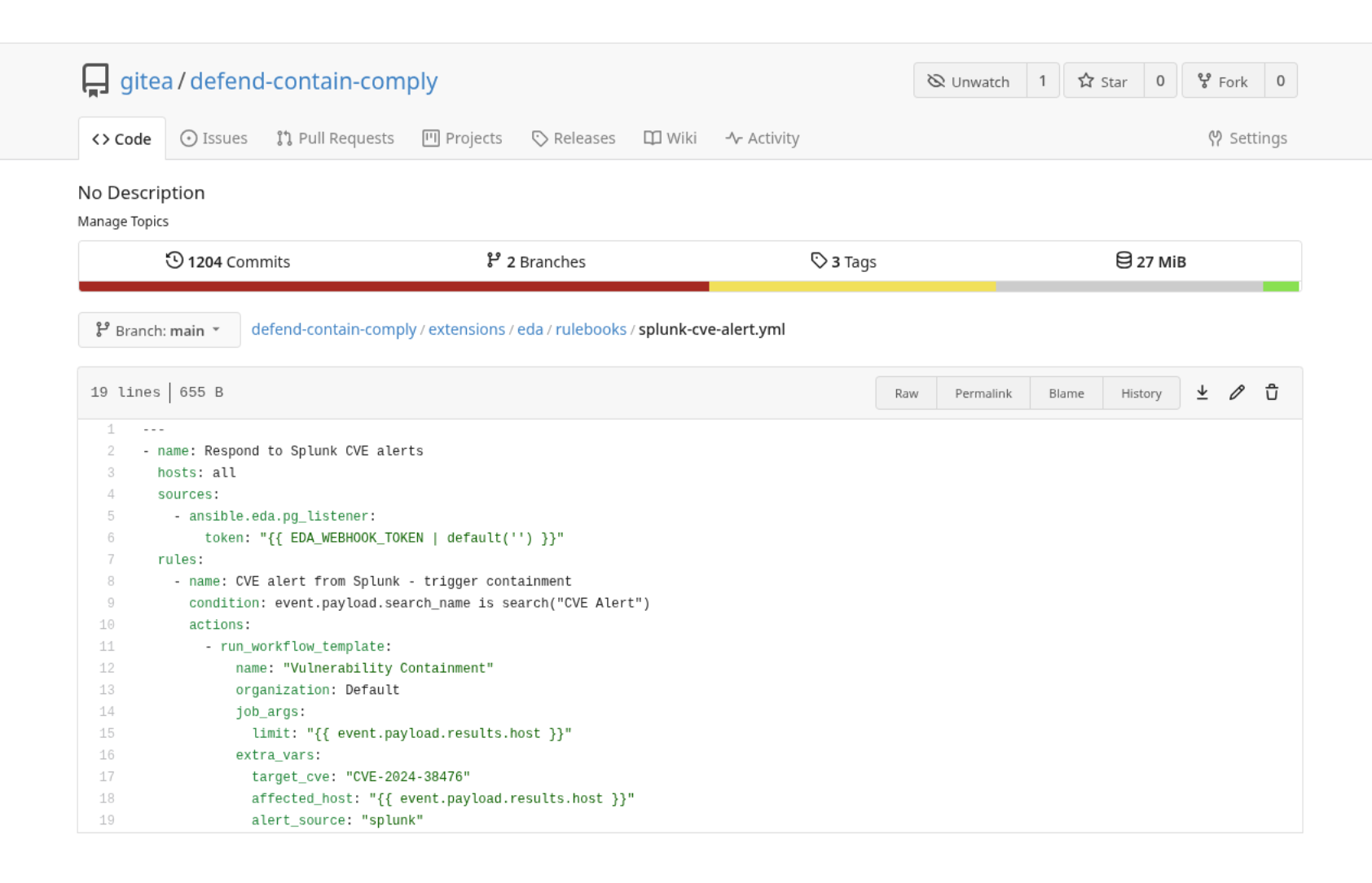Open repository Settings
1372x883 pixels.
1247,138
